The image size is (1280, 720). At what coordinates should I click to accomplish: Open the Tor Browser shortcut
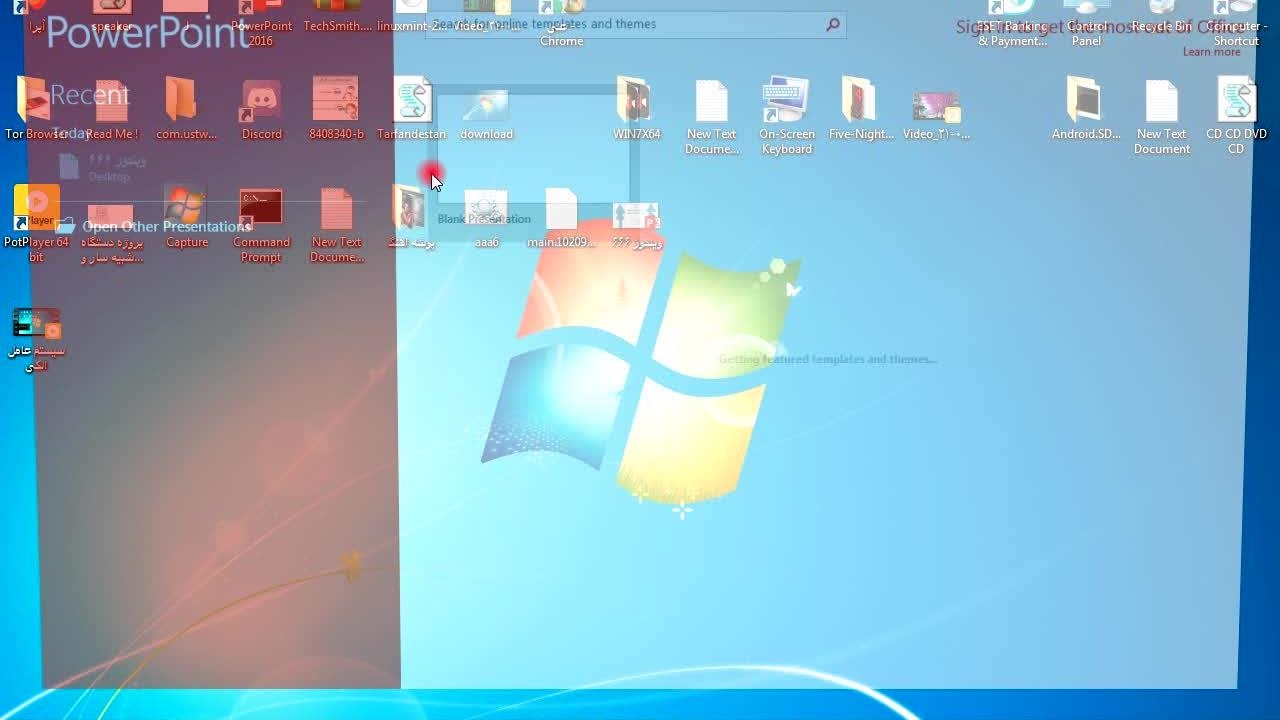click(36, 106)
